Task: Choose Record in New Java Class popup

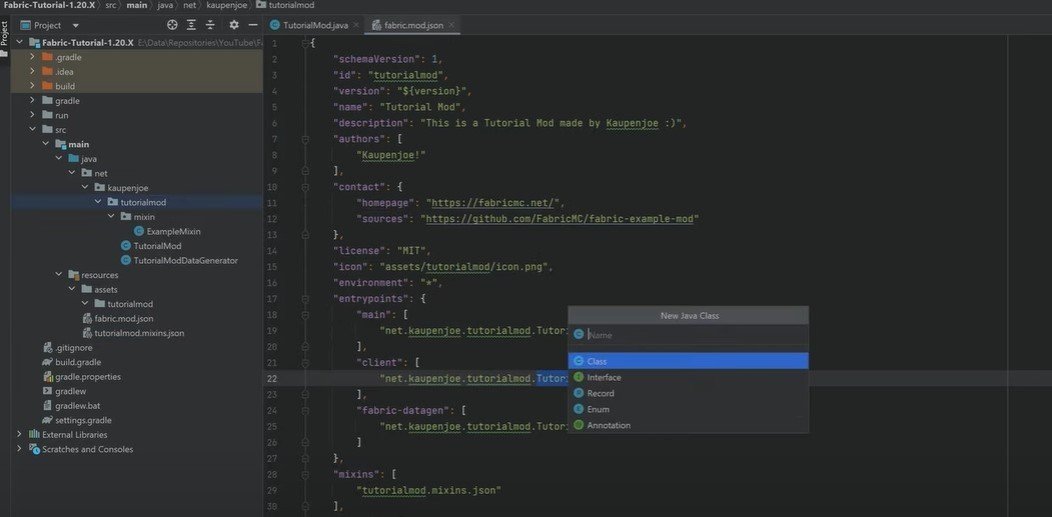Action: pyautogui.click(x=688, y=394)
